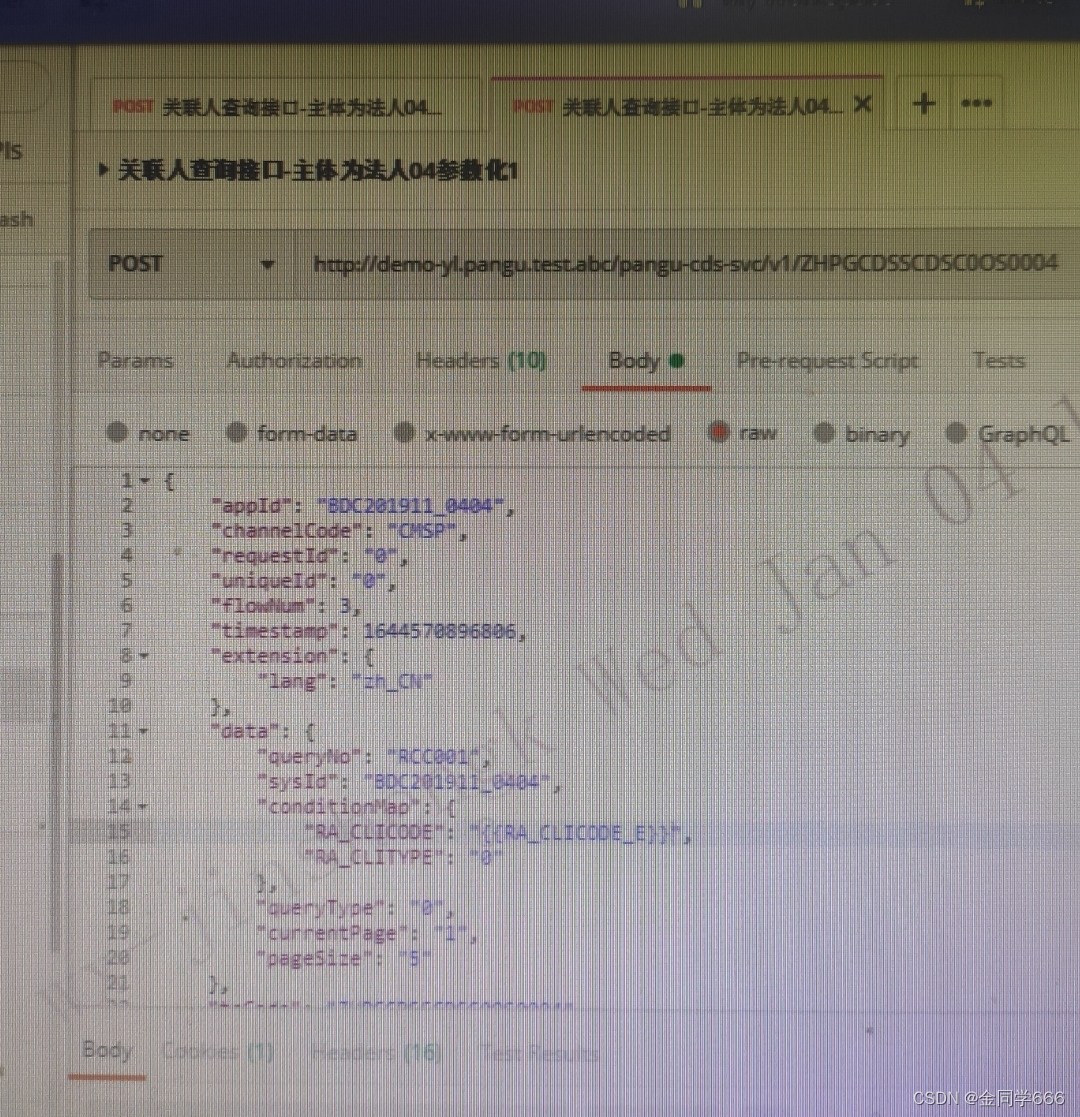Select line number 15 in the gutter
Viewport: 1080px width, 1117px height.
pyautogui.click(x=118, y=832)
